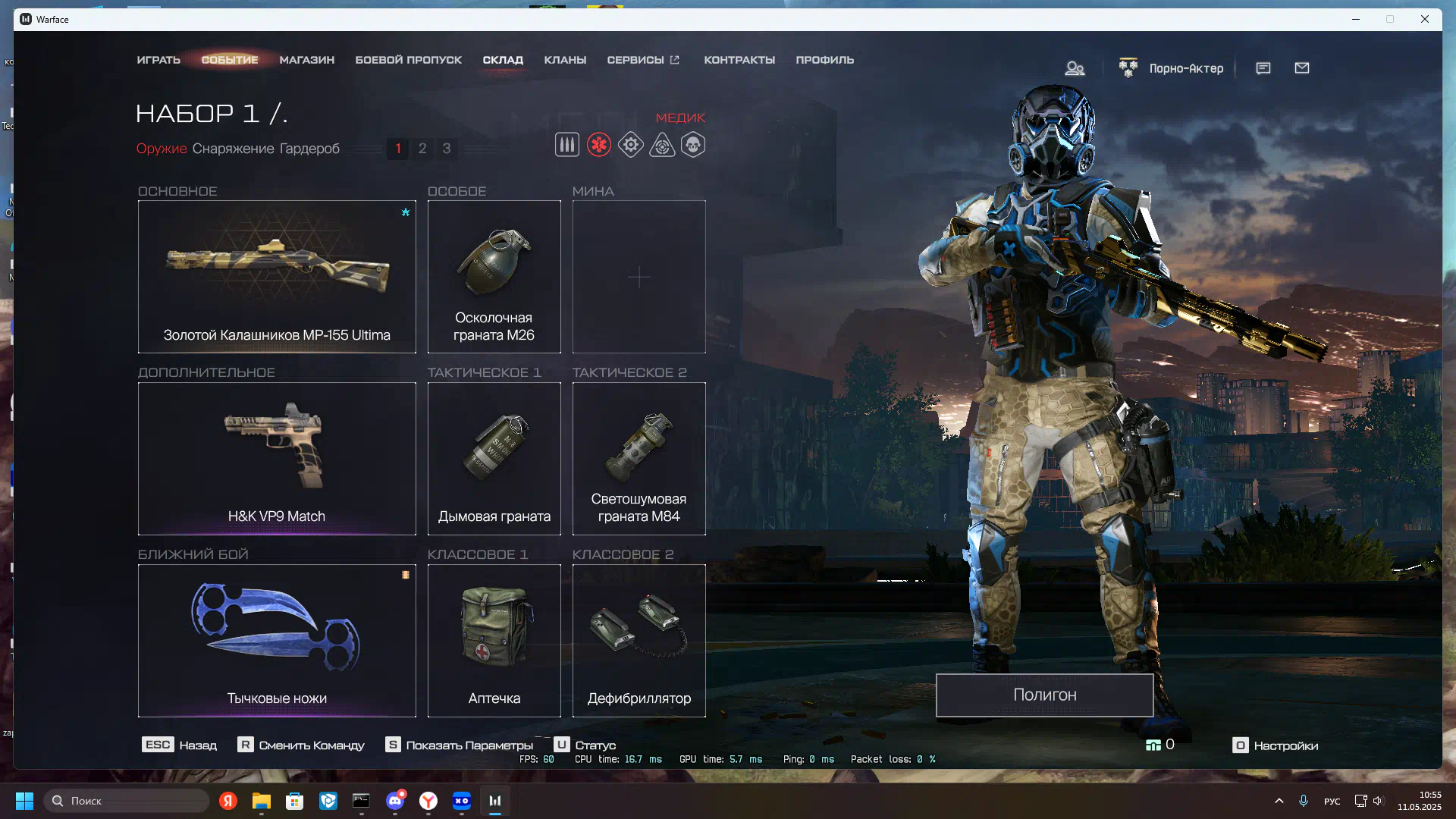Open the blue shield app in the taskbar
1456x819 pixels.
pos(328,801)
